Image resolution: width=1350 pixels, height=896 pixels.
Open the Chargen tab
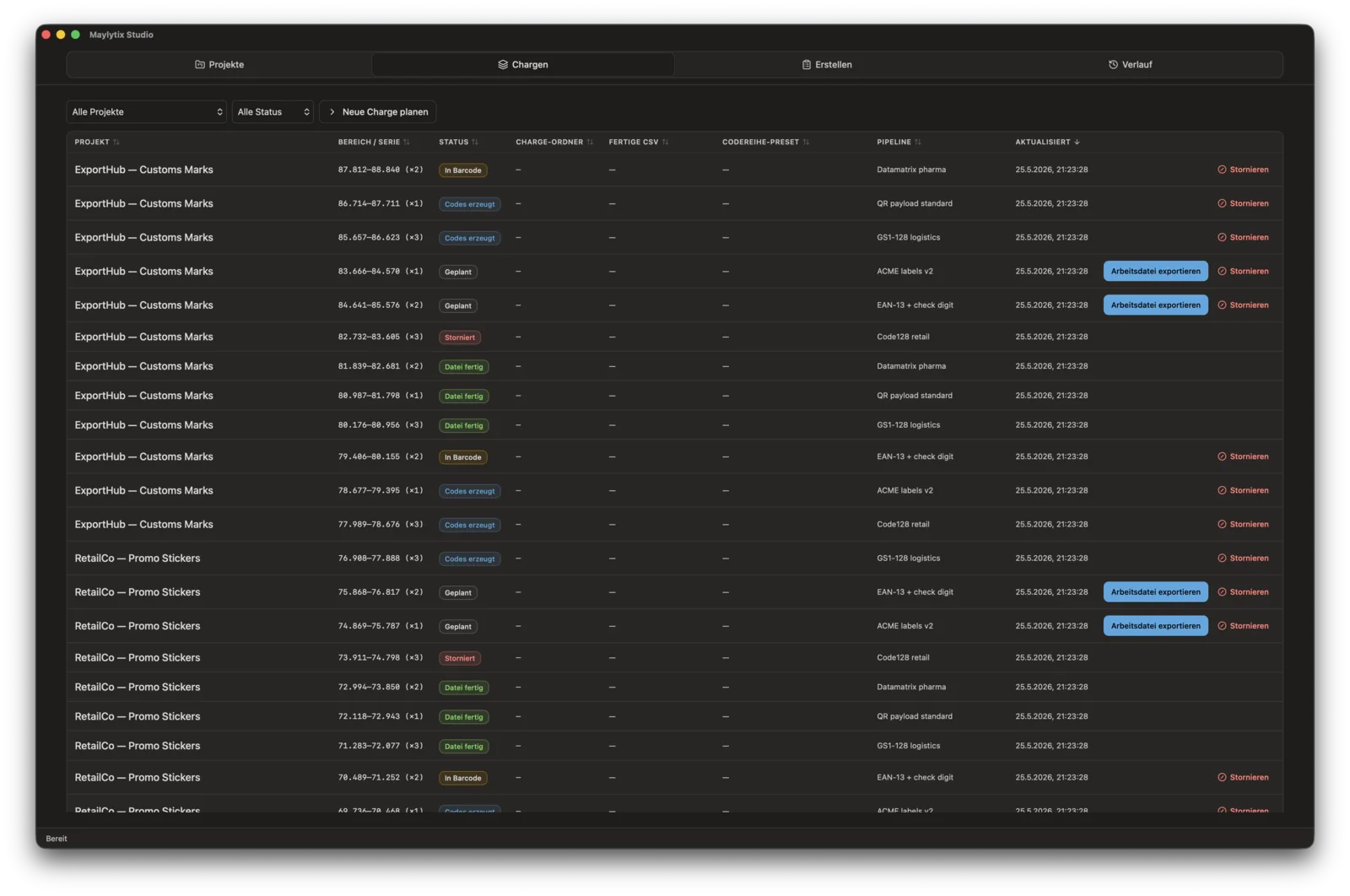click(x=523, y=64)
